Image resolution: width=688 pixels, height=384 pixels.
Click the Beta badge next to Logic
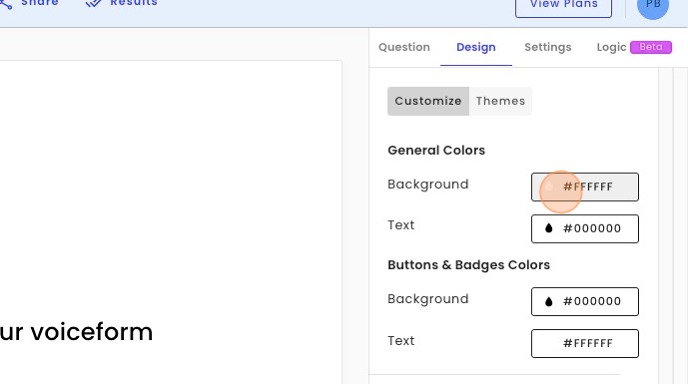click(651, 47)
